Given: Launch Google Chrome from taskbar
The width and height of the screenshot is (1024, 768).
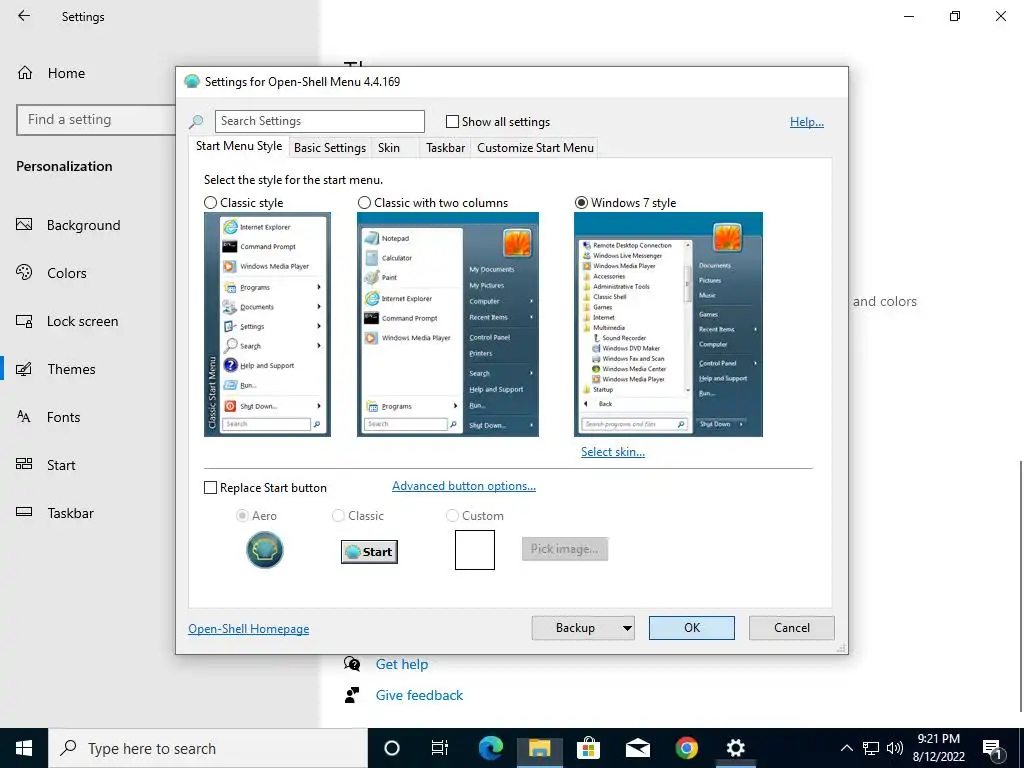Looking at the screenshot, I should [x=686, y=748].
